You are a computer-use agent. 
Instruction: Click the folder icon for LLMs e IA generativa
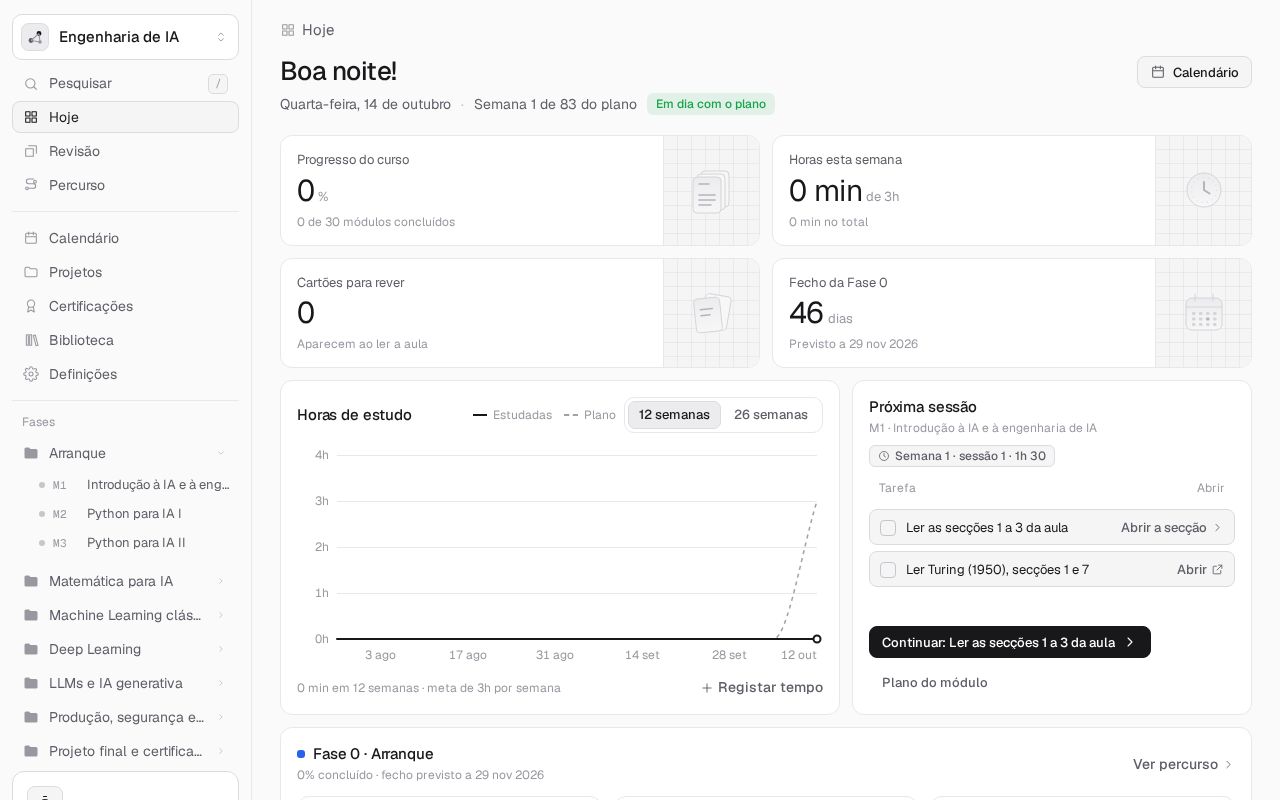click(x=31, y=683)
